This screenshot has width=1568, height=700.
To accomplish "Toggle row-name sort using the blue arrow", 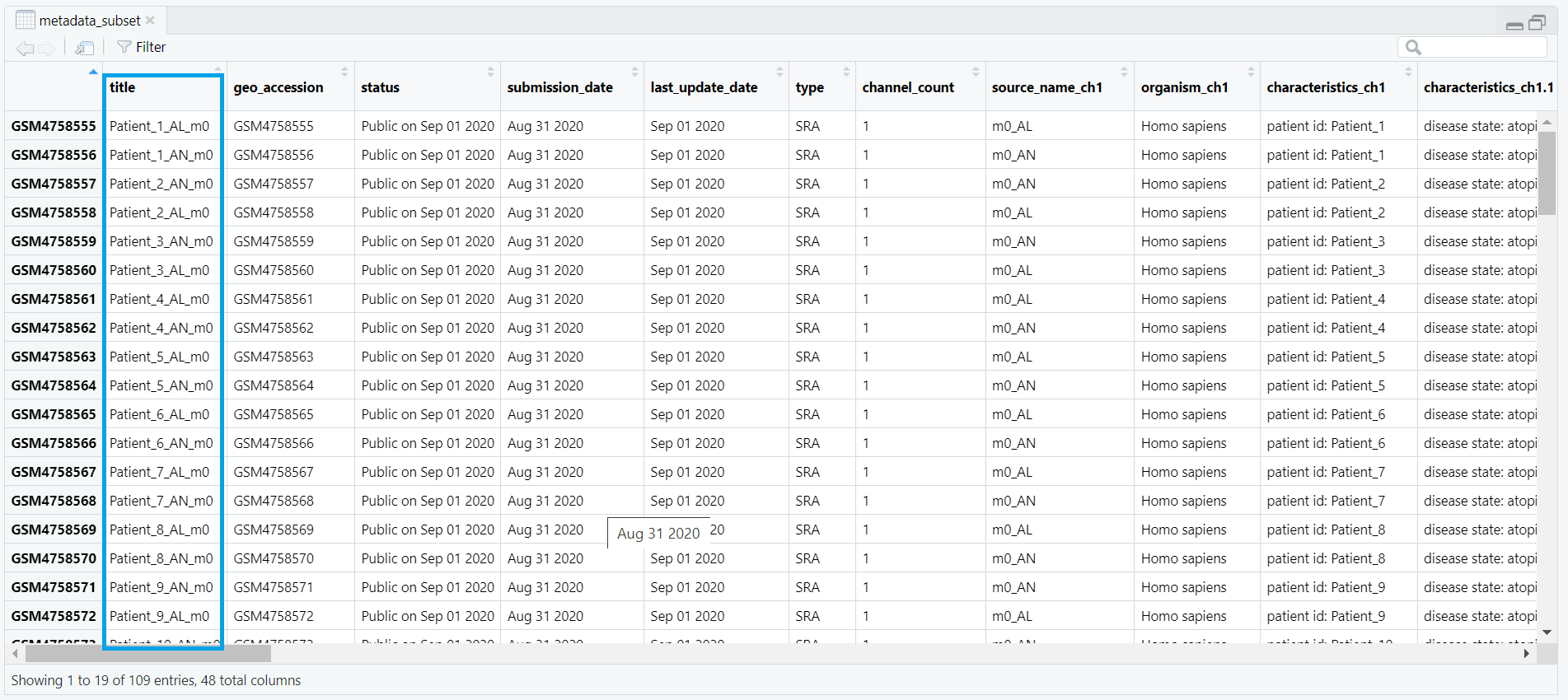I will (x=93, y=72).
